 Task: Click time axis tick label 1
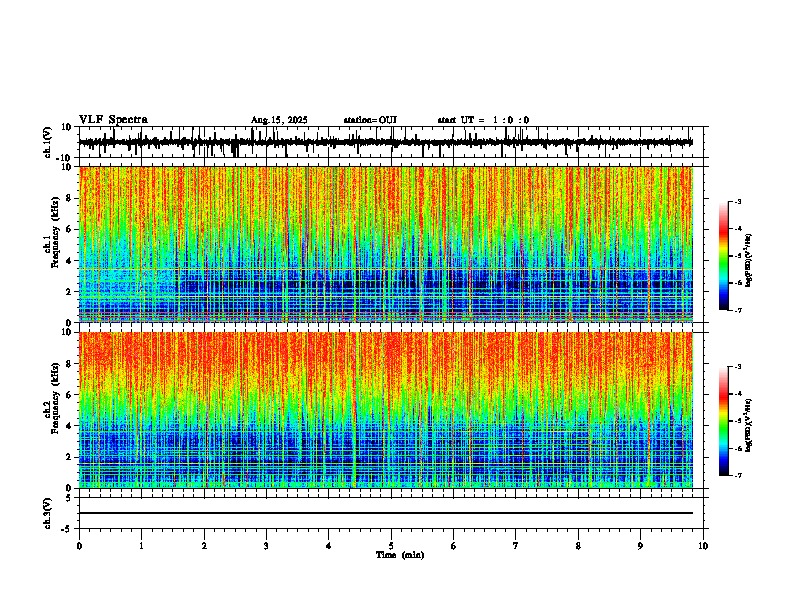tap(141, 546)
